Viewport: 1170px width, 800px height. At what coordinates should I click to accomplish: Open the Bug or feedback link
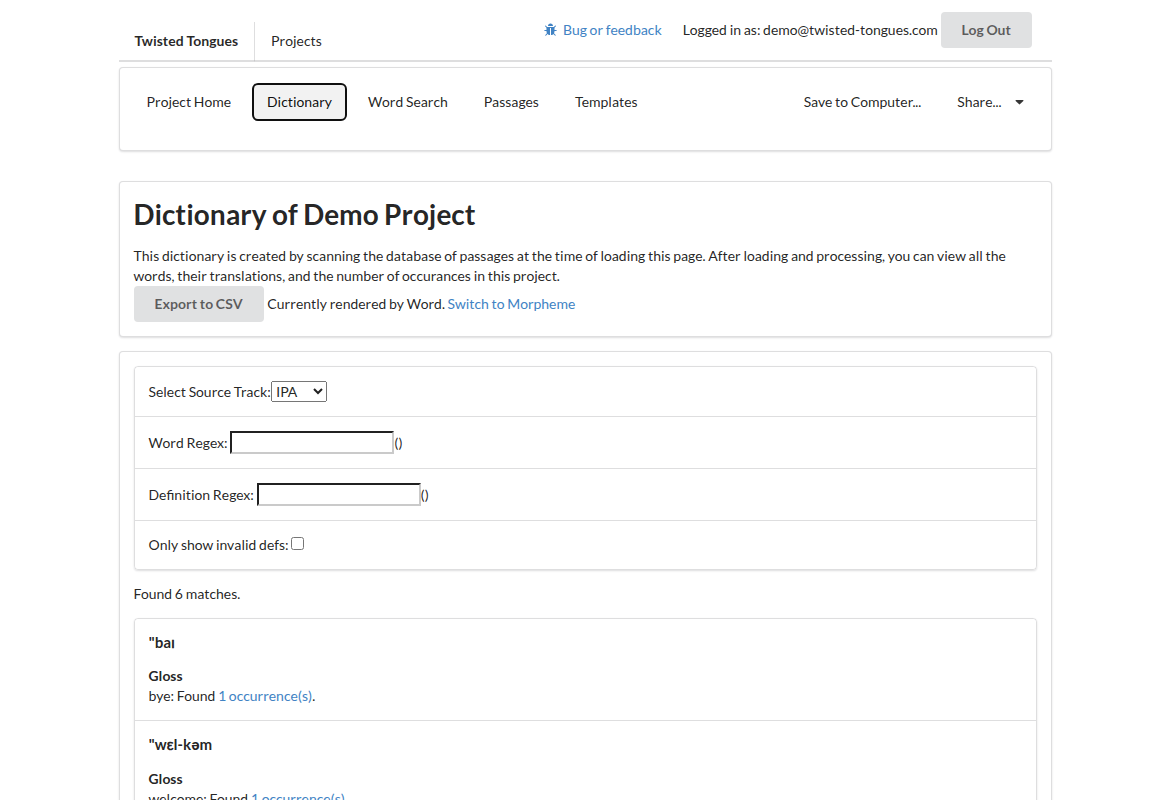tap(603, 30)
